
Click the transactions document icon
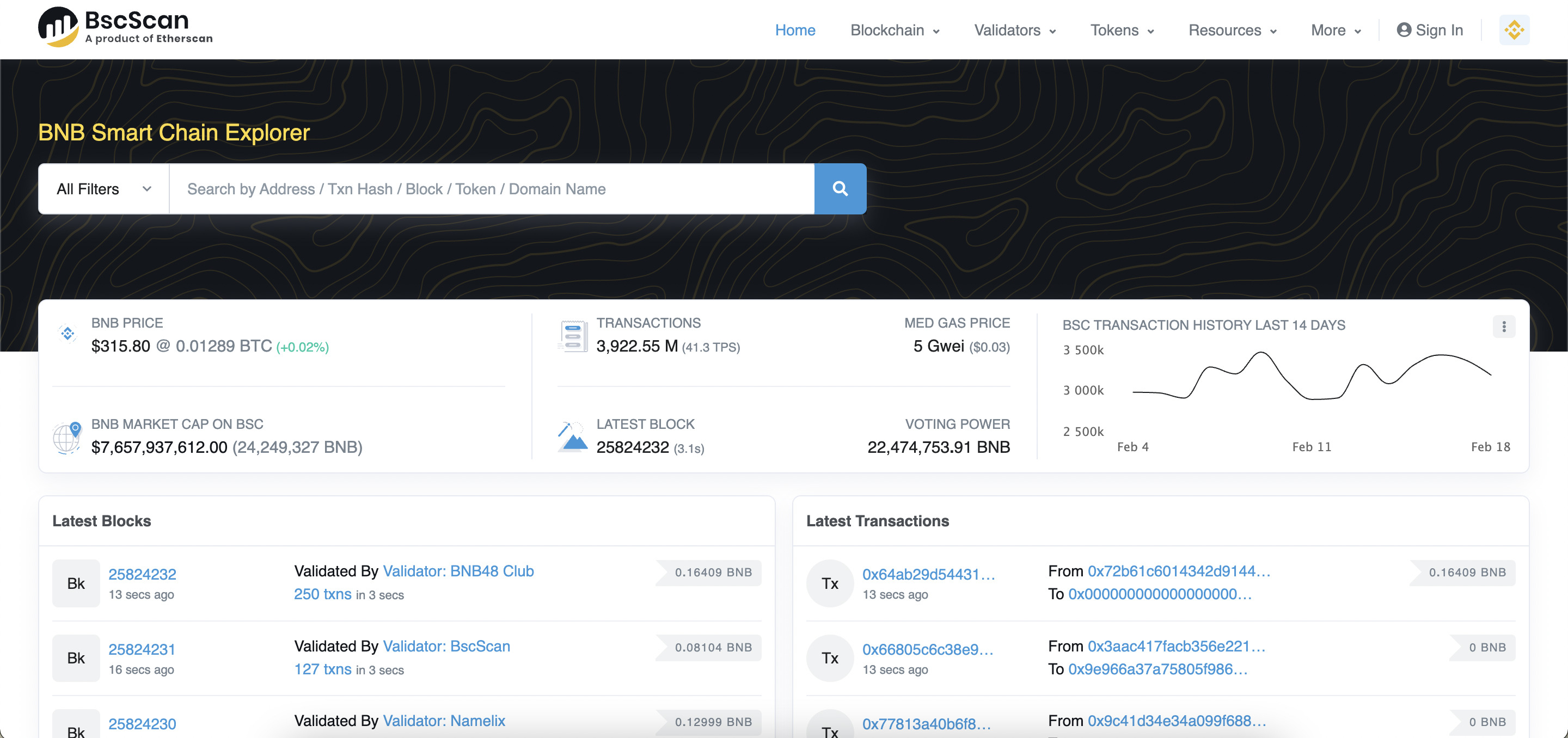573,336
